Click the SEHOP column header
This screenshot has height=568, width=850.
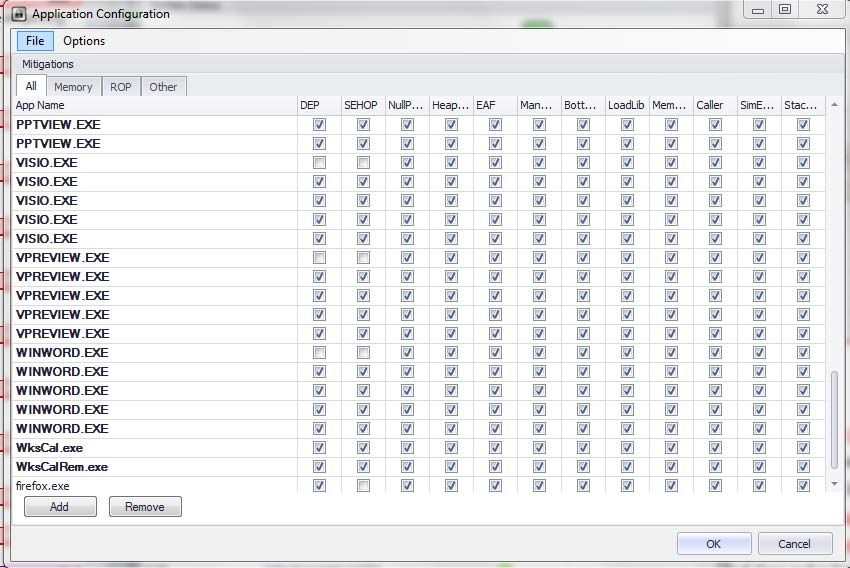[363, 105]
